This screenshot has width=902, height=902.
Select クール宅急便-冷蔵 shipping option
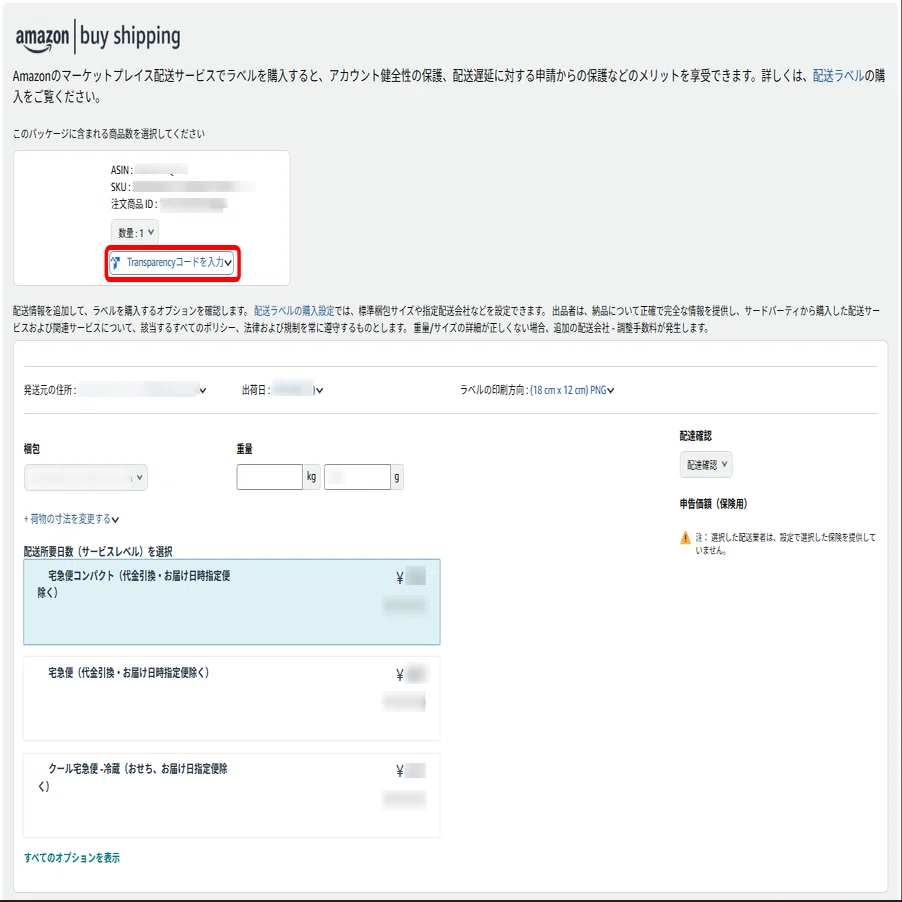click(x=232, y=795)
